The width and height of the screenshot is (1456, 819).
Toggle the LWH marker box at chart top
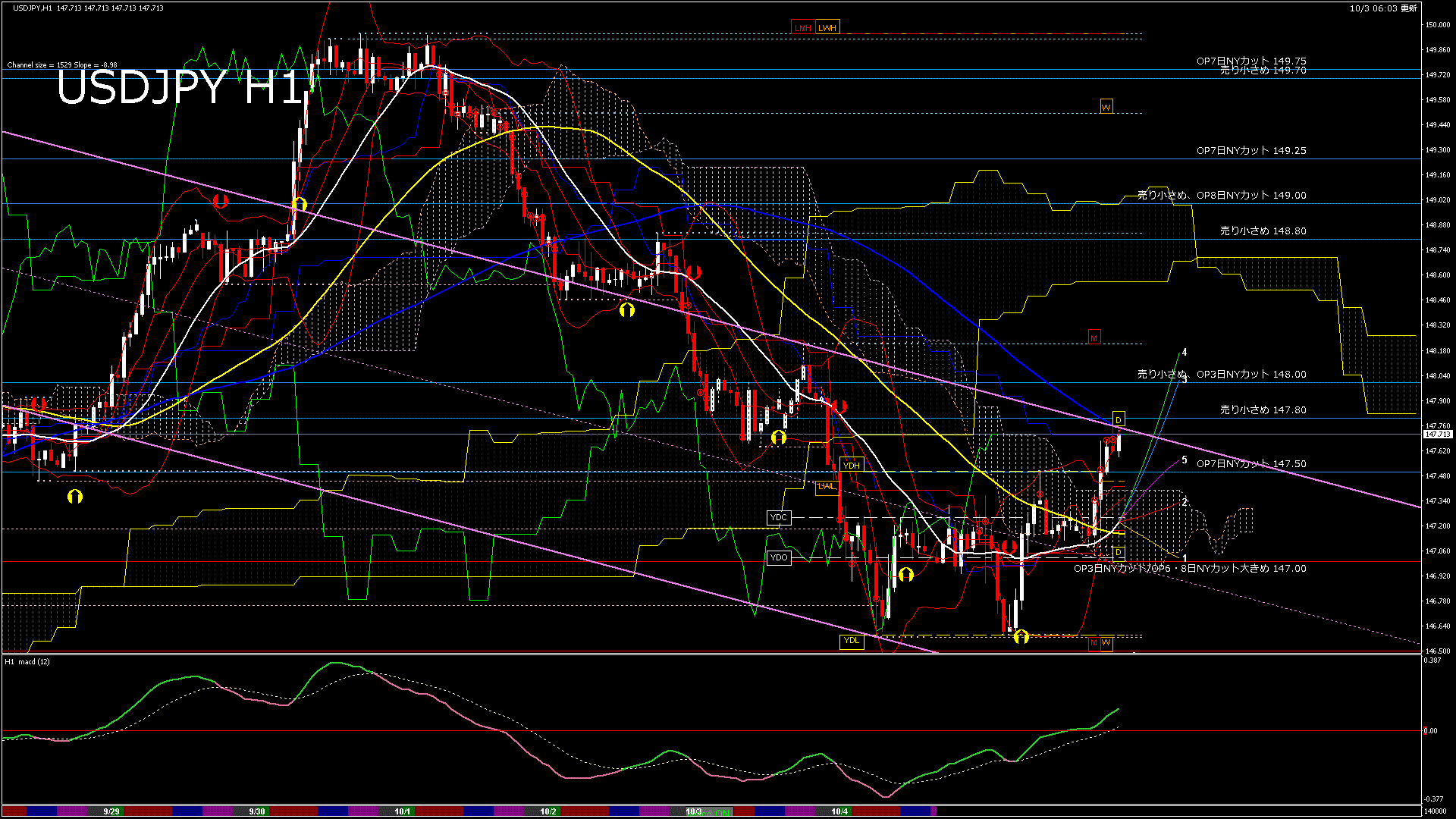pyautogui.click(x=826, y=27)
